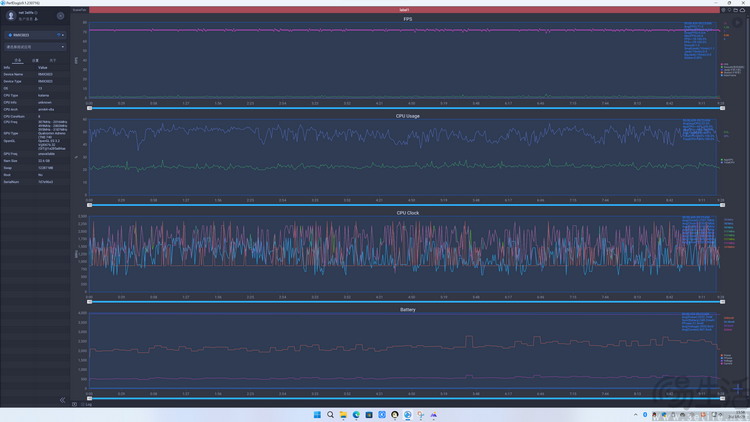Open File Explorer from the taskbar

tap(343, 415)
